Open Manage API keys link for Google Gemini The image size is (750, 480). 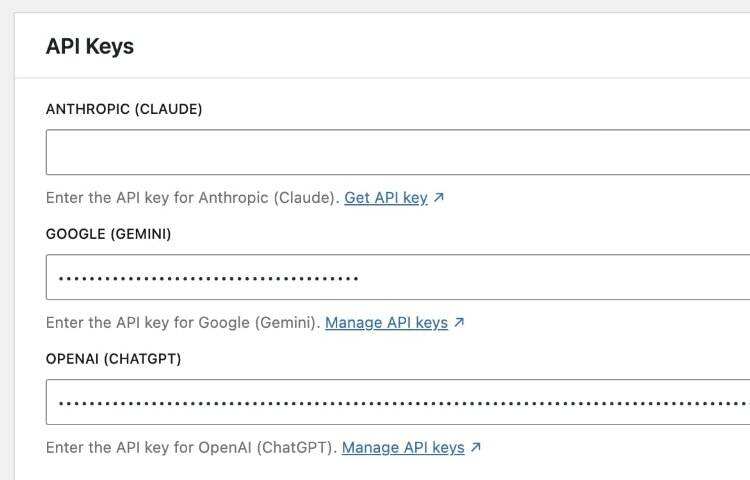coord(386,323)
